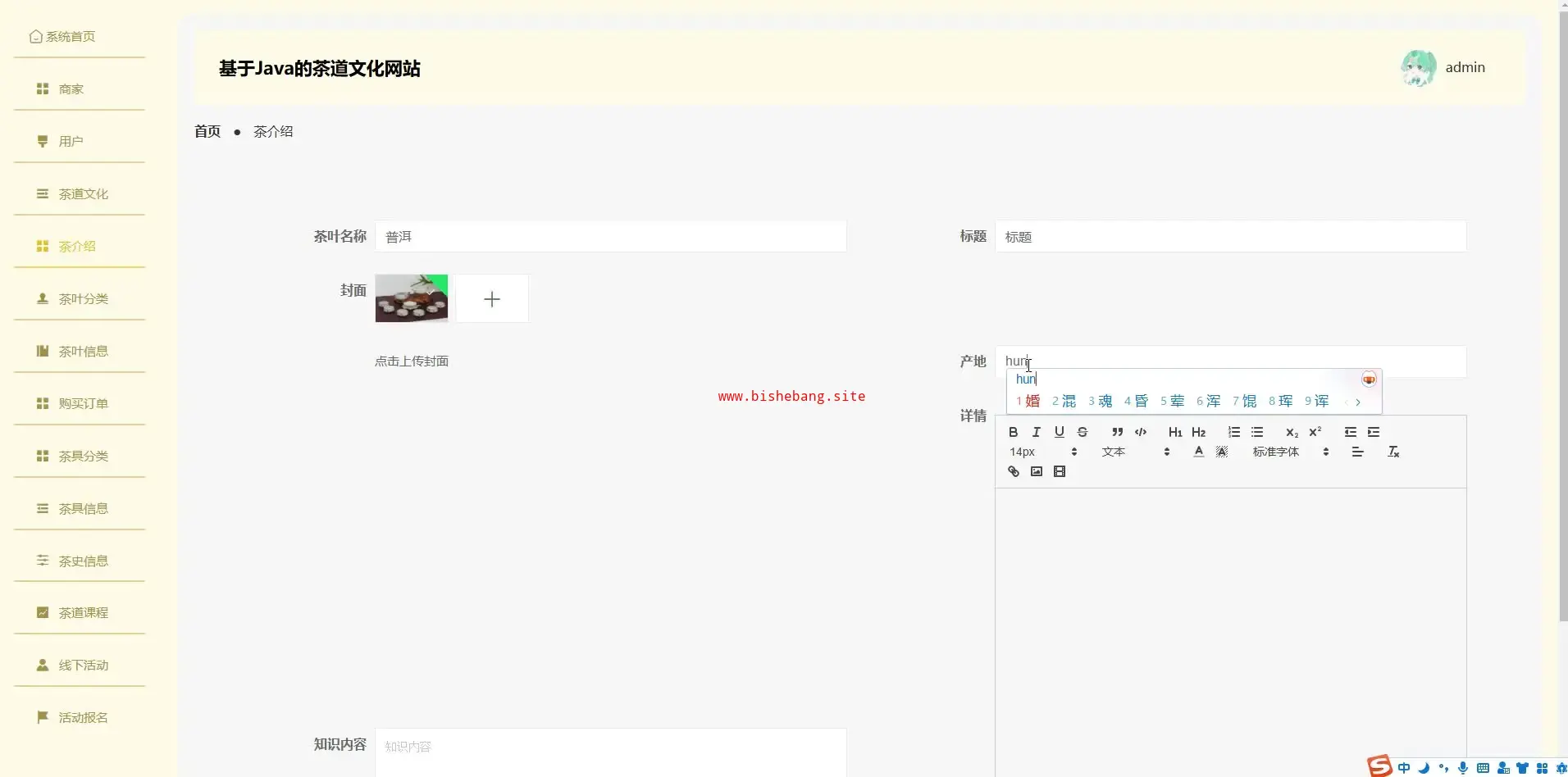Click the 标题 input field
The height and width of the screenshot is (777, 1568).
1231,236
